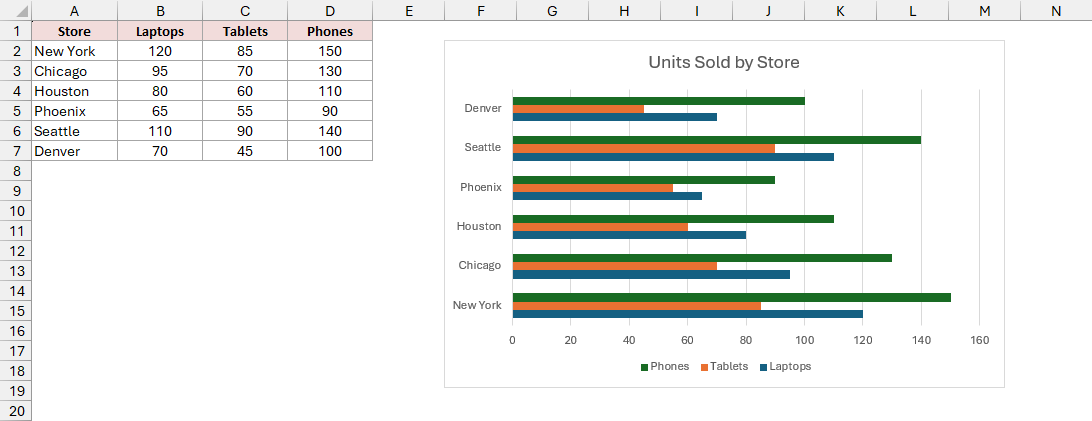Click the chart title Units Sold by Store
Image resolution: width=1092 pixels, height=421 pixels.
[724, 62]
